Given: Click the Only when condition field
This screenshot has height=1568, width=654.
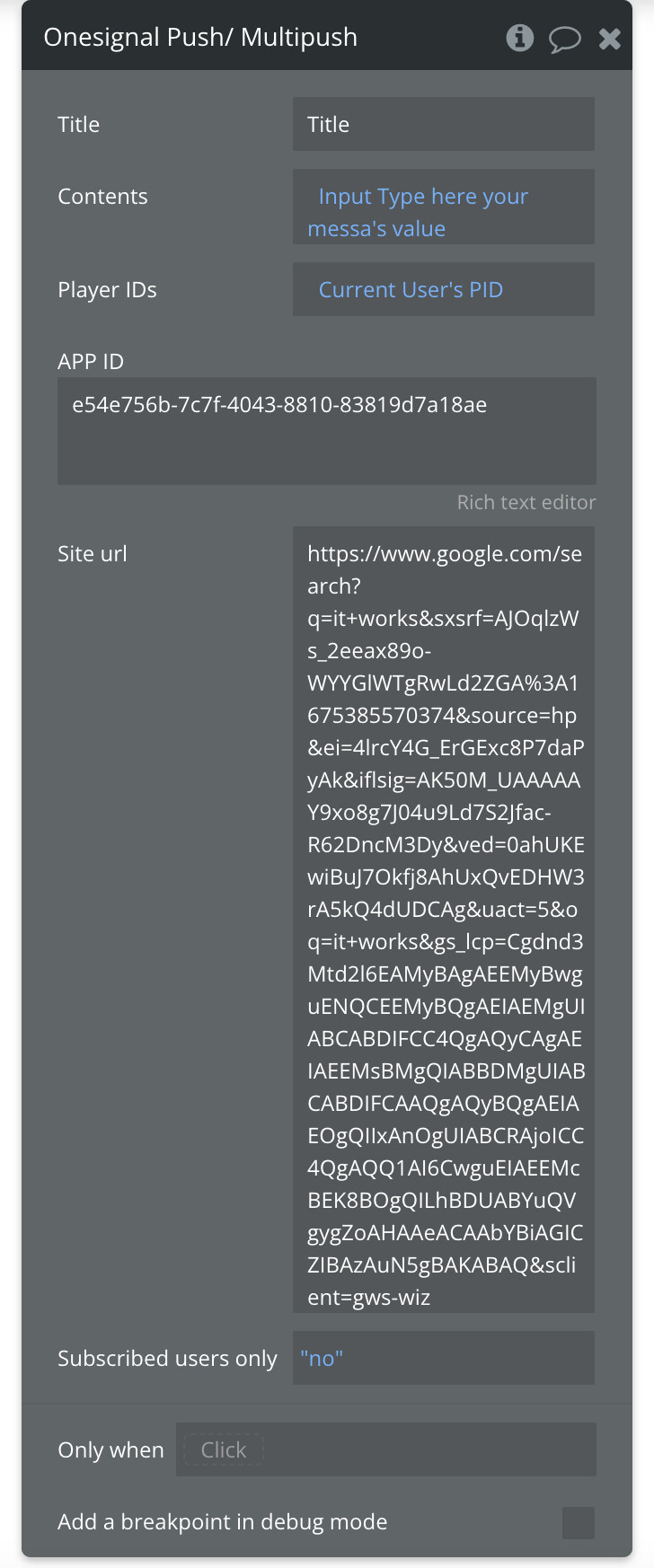Looking at the screenshot, I should (x=386, y=1449).
